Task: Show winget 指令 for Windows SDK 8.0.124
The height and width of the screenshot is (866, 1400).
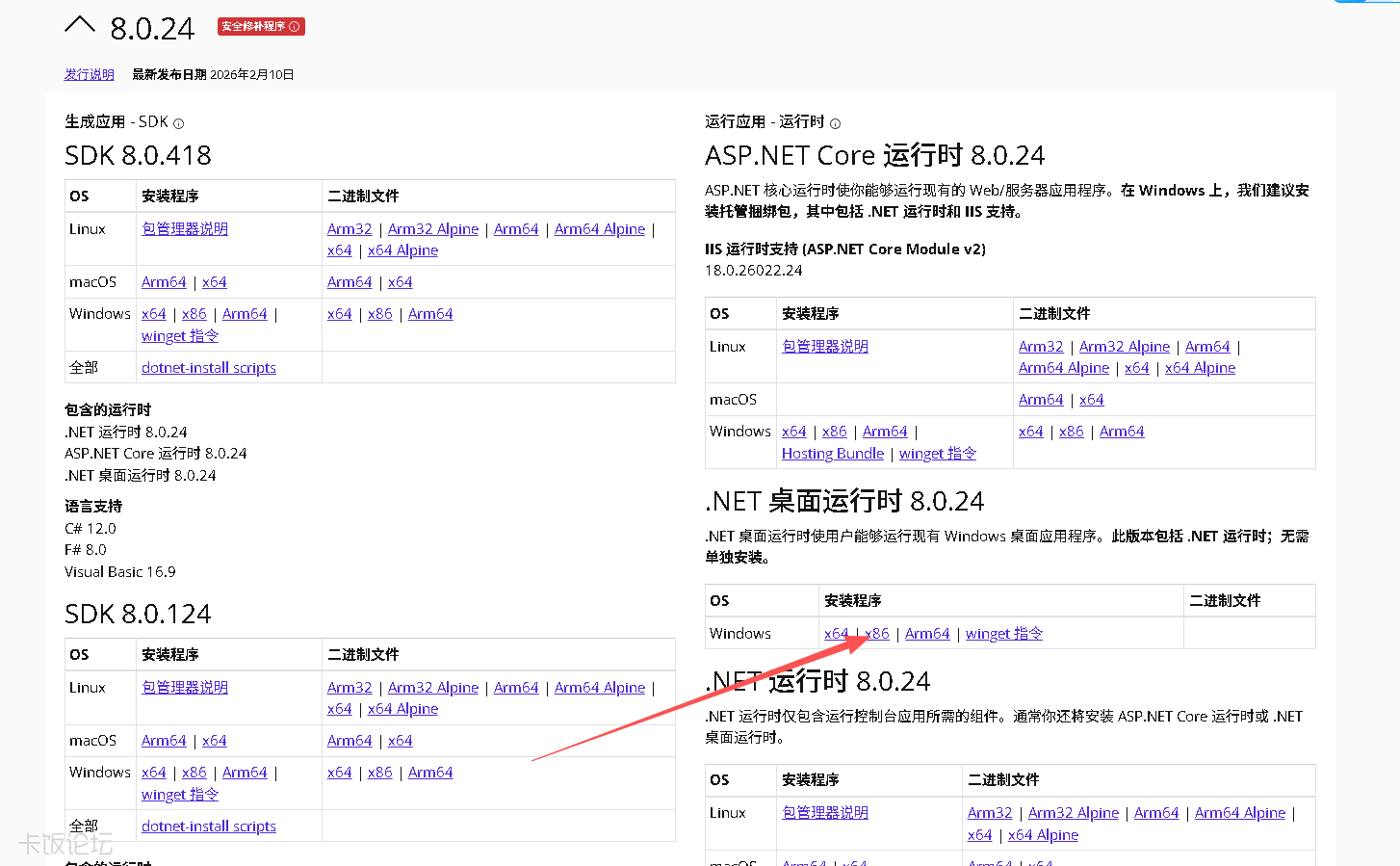Action: click(x=179, y=794)
